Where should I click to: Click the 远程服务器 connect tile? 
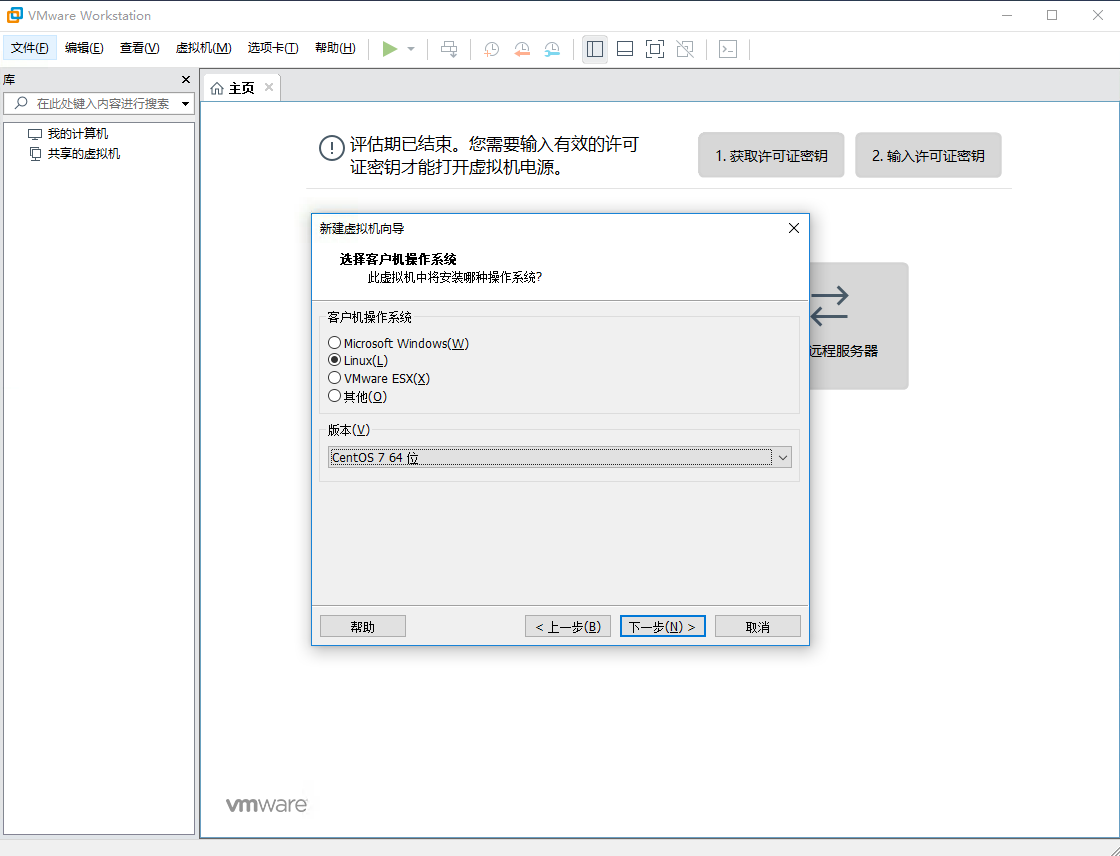pos(859,326)
